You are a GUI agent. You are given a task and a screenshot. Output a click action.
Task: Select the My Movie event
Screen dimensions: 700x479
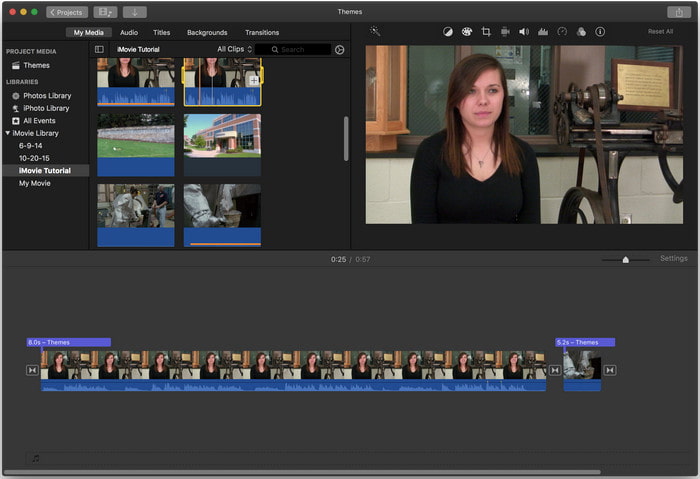[34, 183]
